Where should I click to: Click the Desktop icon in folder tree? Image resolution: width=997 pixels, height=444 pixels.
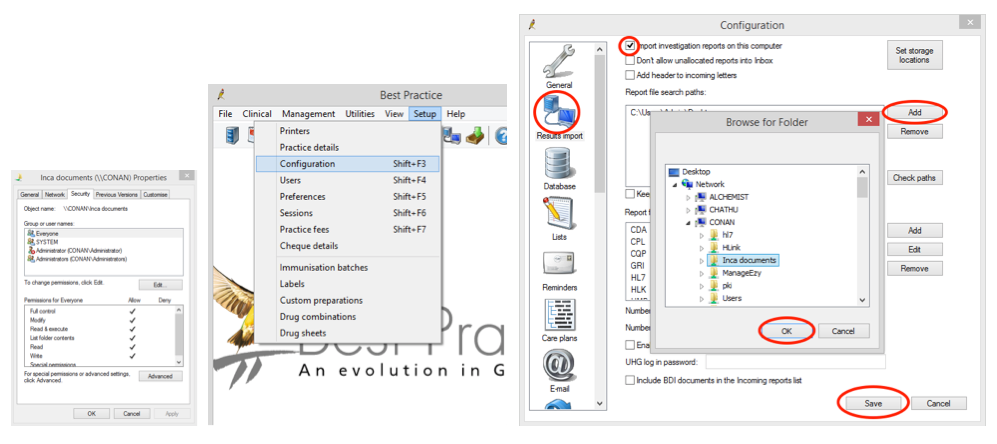click(x=674, y=172)
